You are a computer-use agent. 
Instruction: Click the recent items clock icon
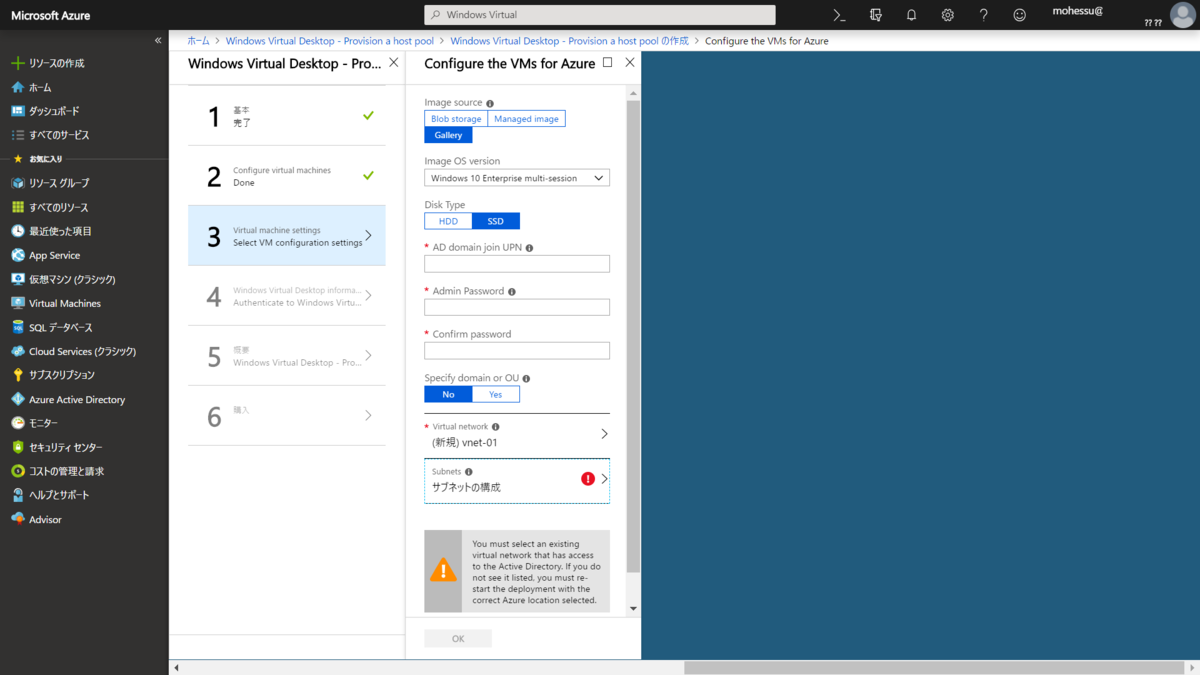17,231
